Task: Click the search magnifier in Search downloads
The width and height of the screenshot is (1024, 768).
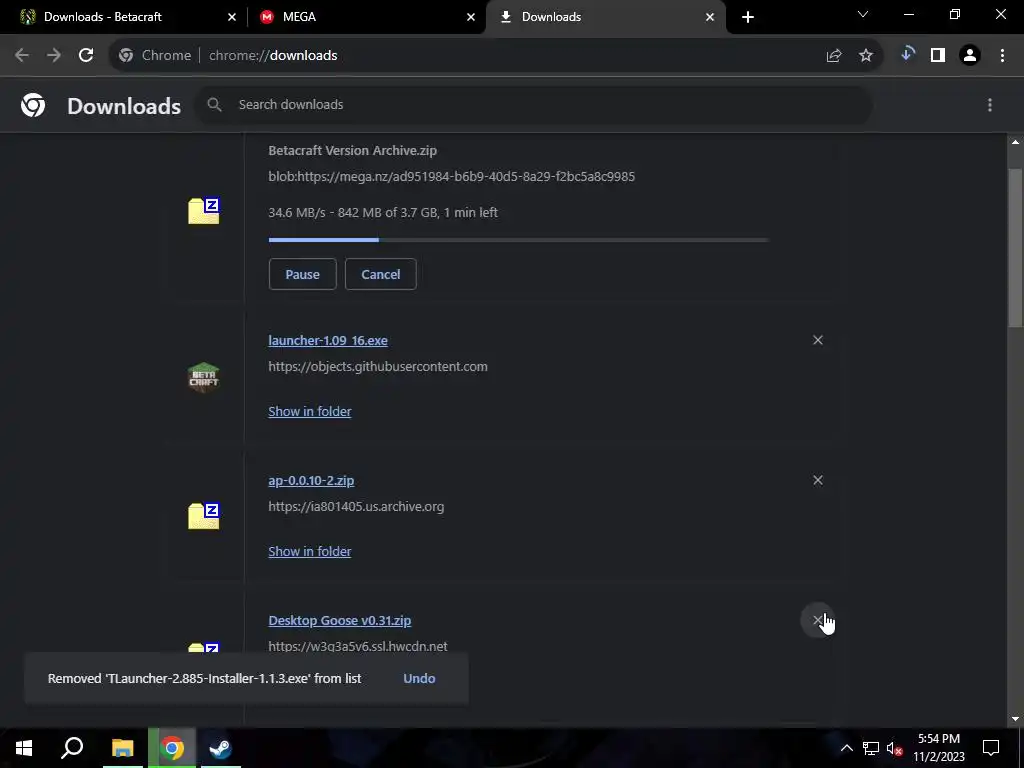Action: [x=214, y=104]
